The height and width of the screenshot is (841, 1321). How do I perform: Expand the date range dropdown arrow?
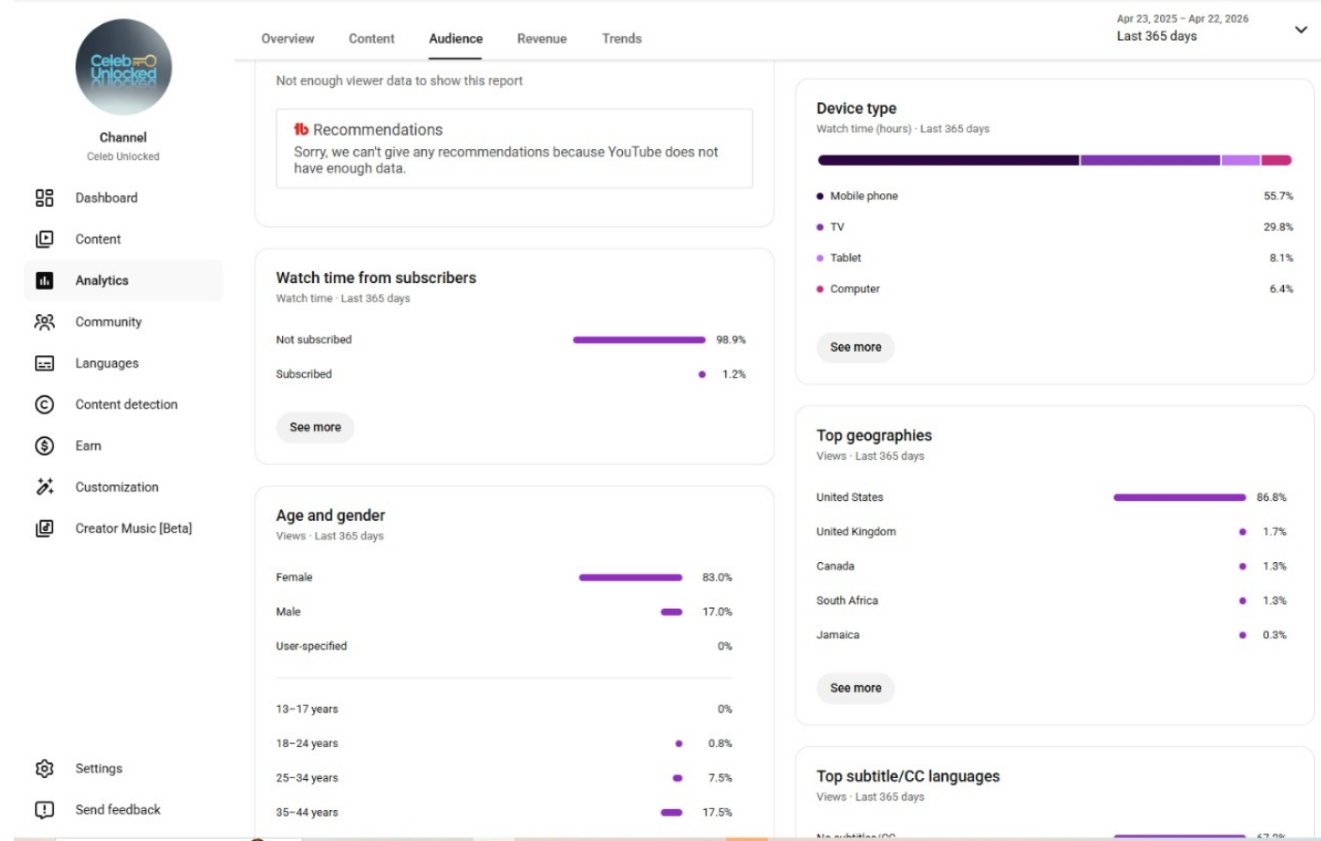coord(1300,30)
